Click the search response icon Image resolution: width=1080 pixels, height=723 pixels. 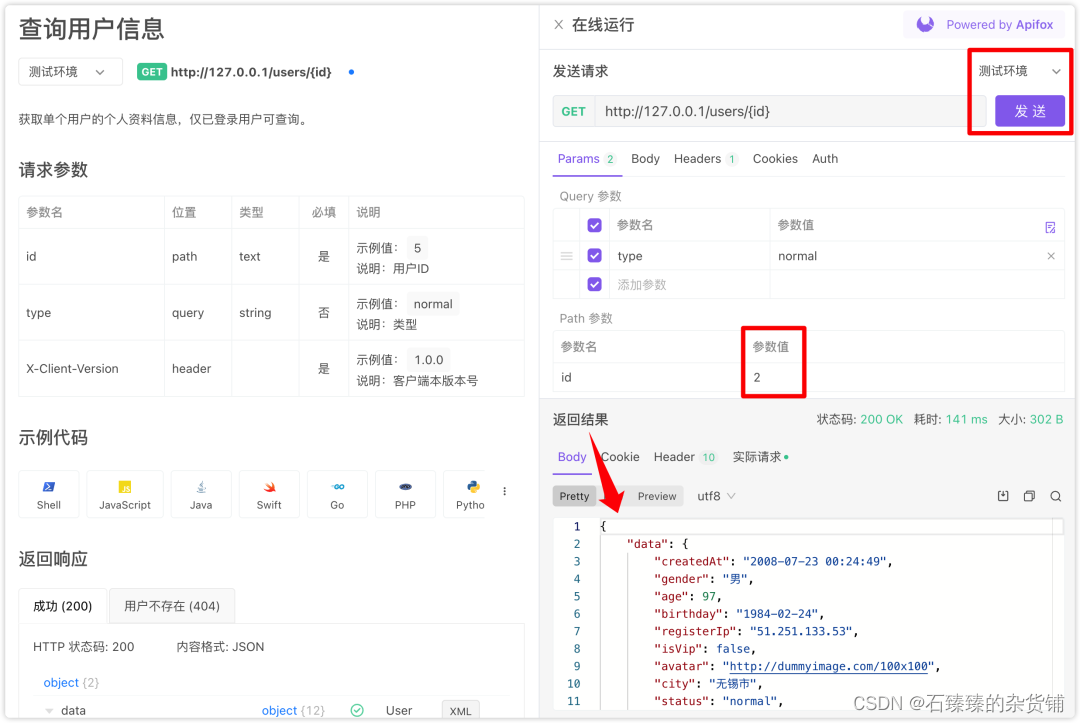click(1055, 496)
